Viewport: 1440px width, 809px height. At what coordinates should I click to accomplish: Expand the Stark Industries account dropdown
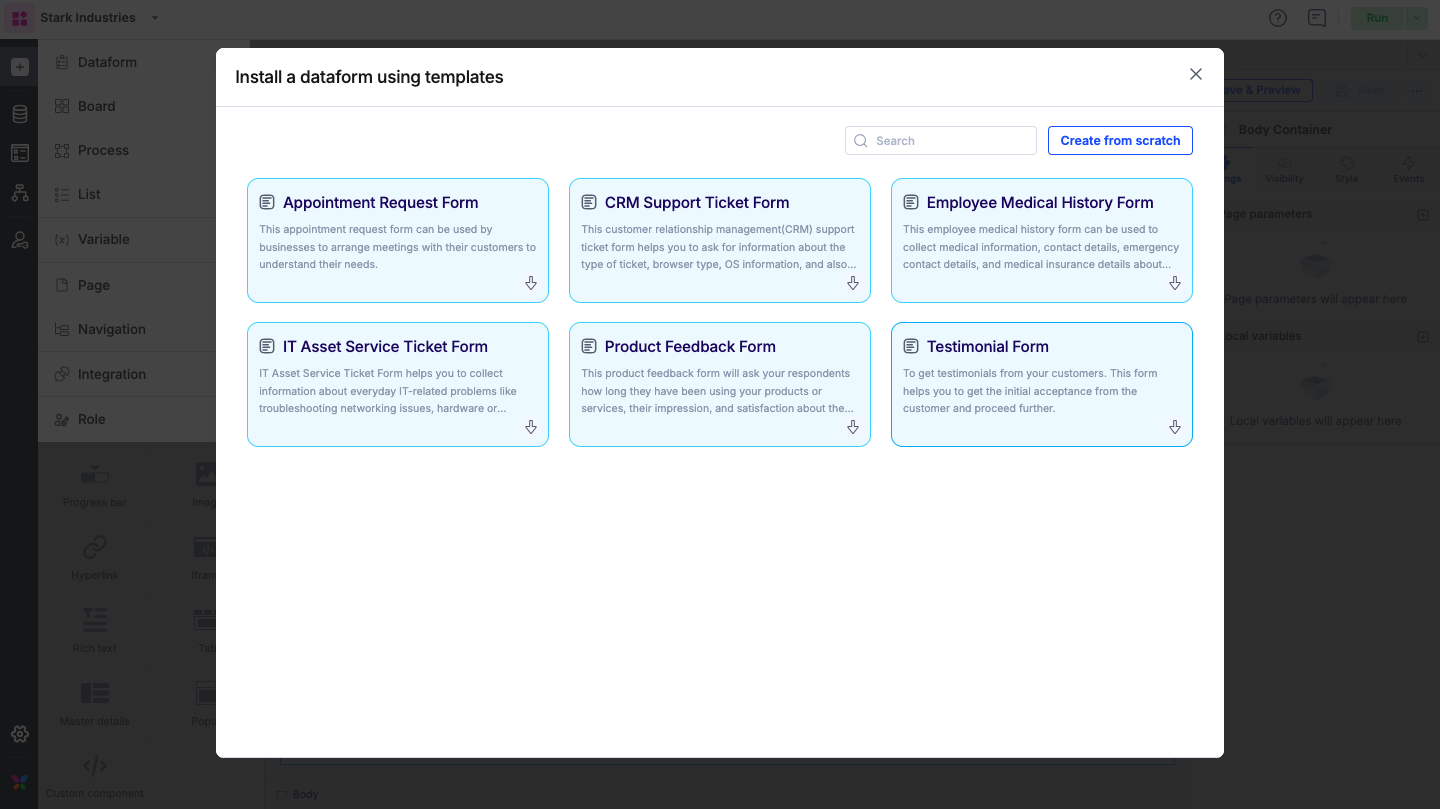pyautogui.click(x=154, y=18)
